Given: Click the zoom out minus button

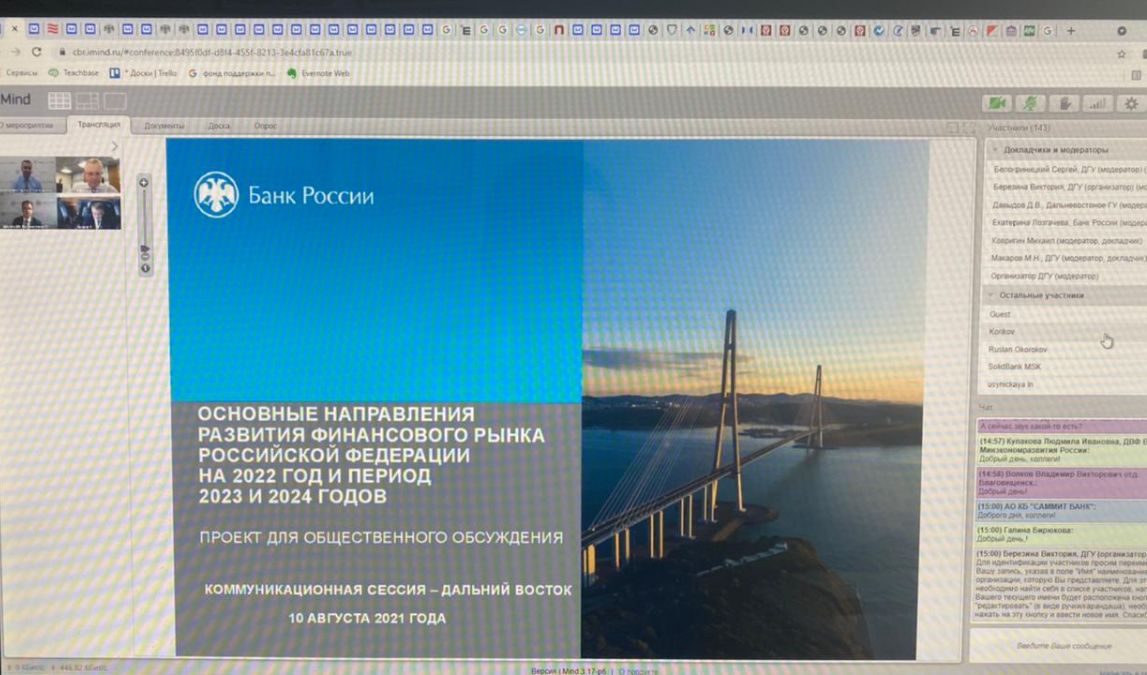Looking at the screenshot, I should pos(145,257).
